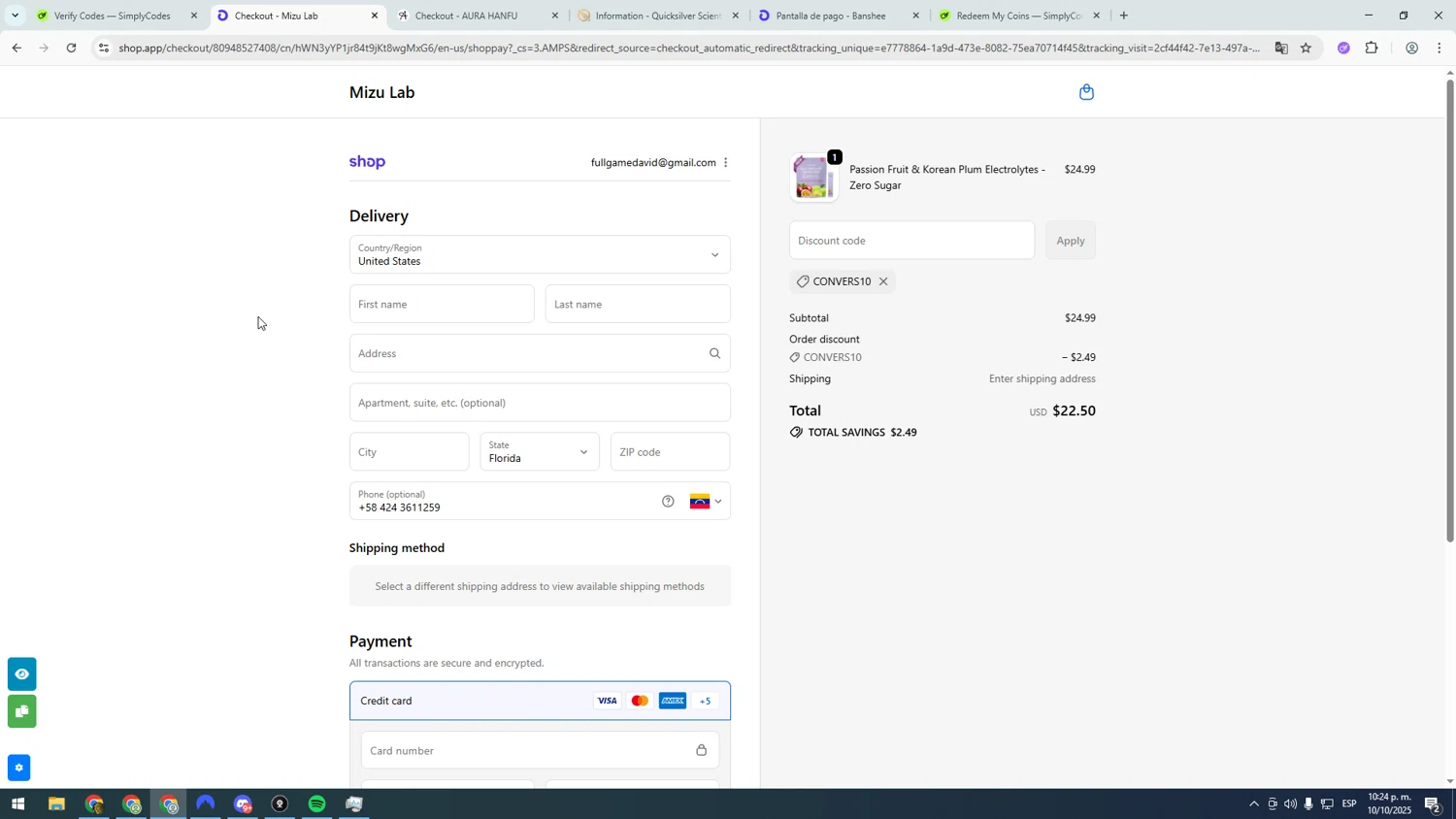Image resolution: width=1456 pixels, height=819 pixels.
Task: View site information icon in address bar
Action: click(104, 48)
